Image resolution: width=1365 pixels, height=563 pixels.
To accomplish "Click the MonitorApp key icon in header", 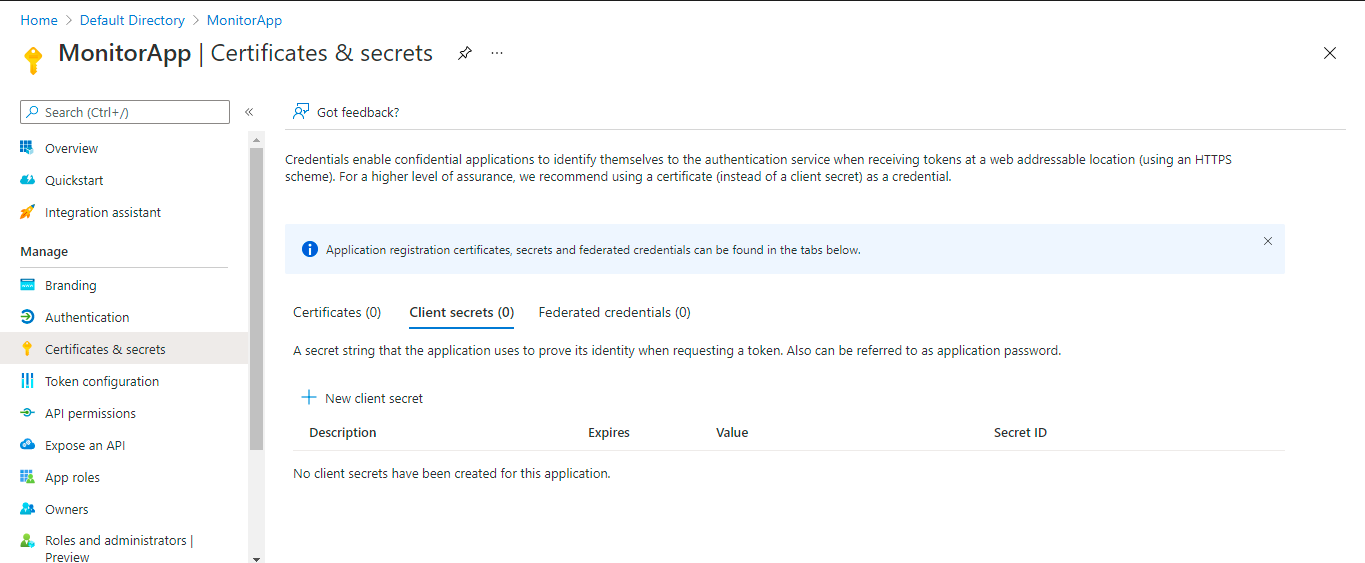I will pos(33,60).
